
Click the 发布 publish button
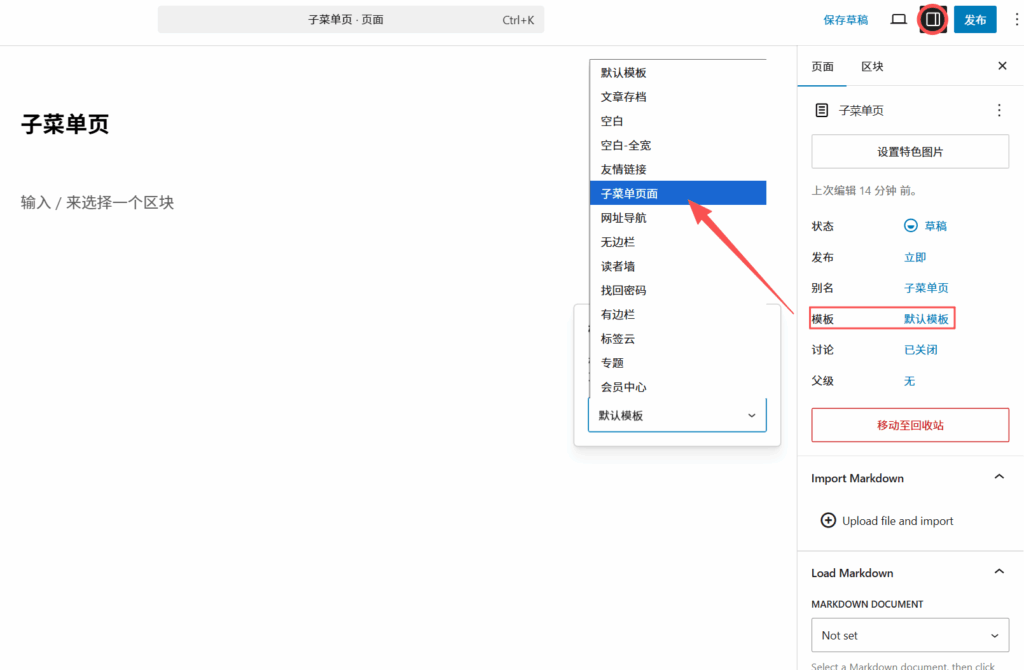[974, 19]
